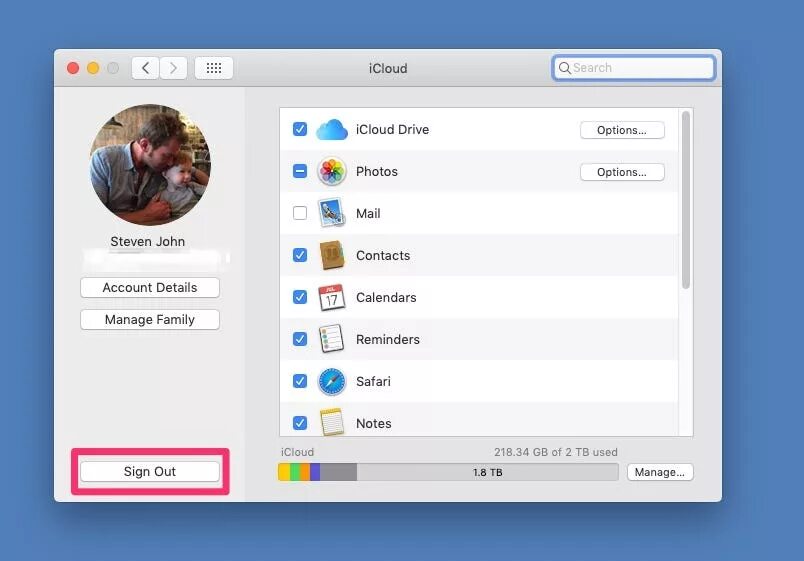The image size is (804, 561).
Task: Click the magnifying glass in Search
Action: click(565, 68)
